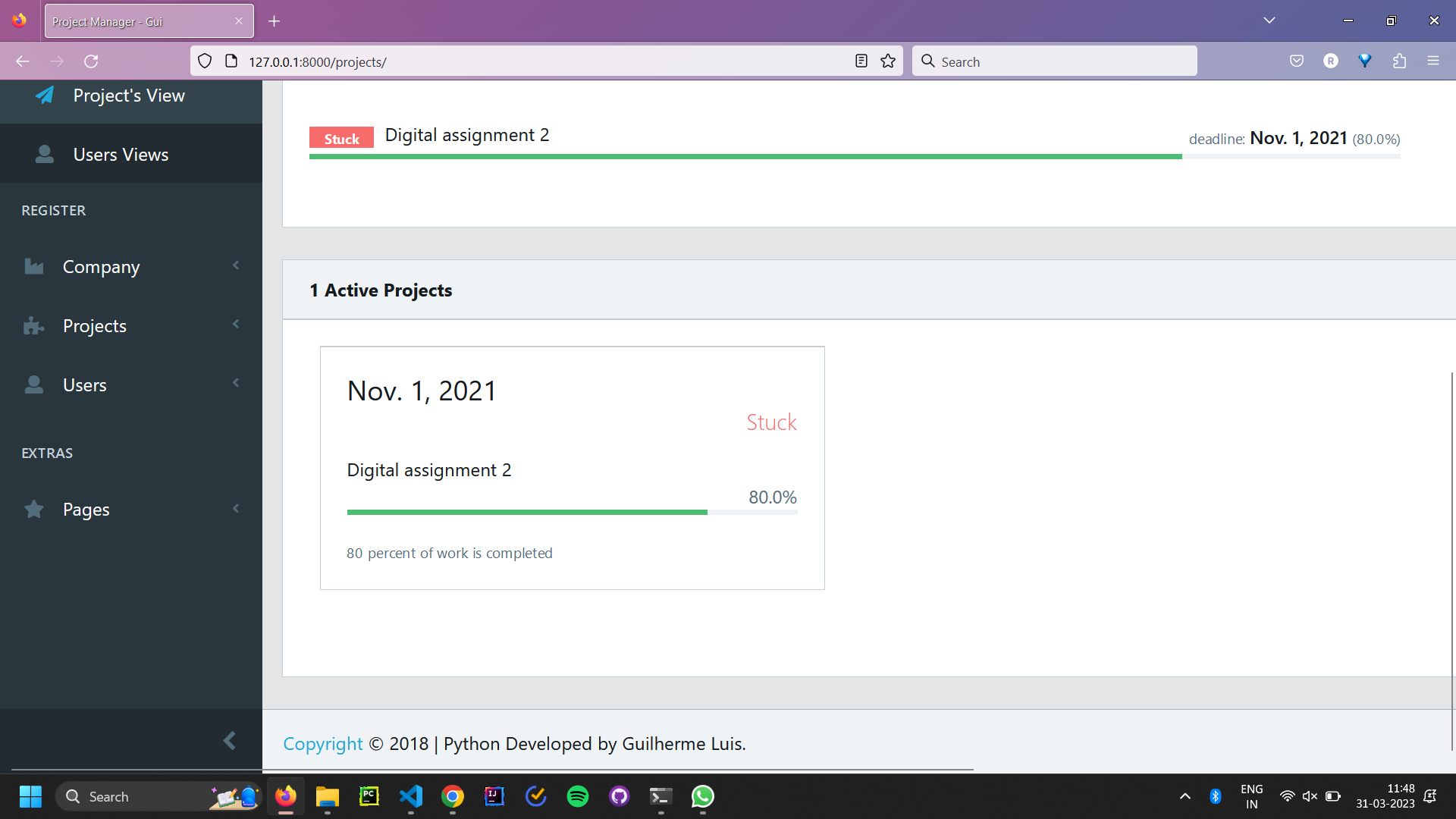The width and height of the screenshot is (1456, 819).
Task: Reload the current page
Action: pyautogui.click(x=91, y=61)
